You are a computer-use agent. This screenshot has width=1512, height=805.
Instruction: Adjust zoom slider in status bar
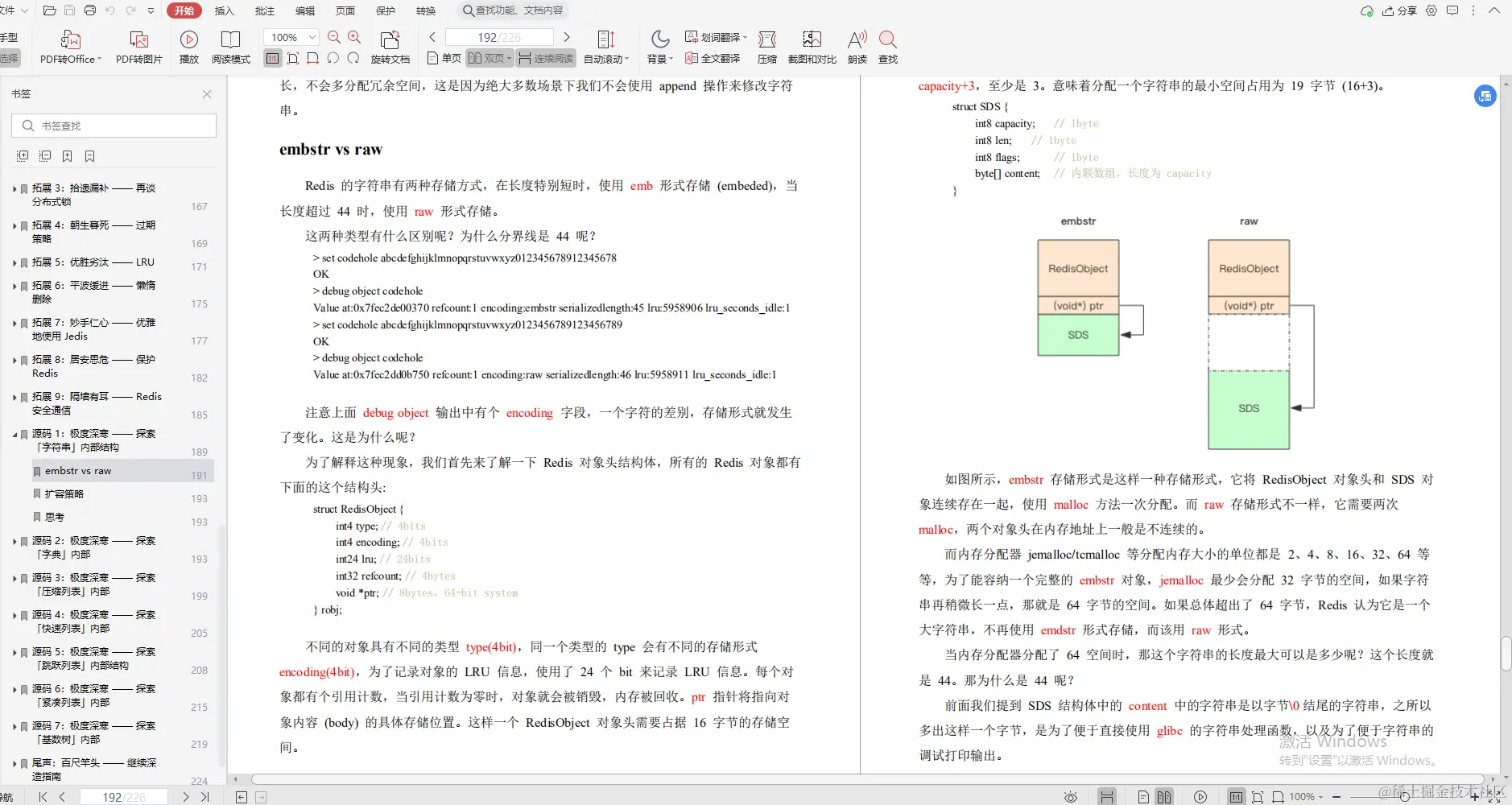1405,797
